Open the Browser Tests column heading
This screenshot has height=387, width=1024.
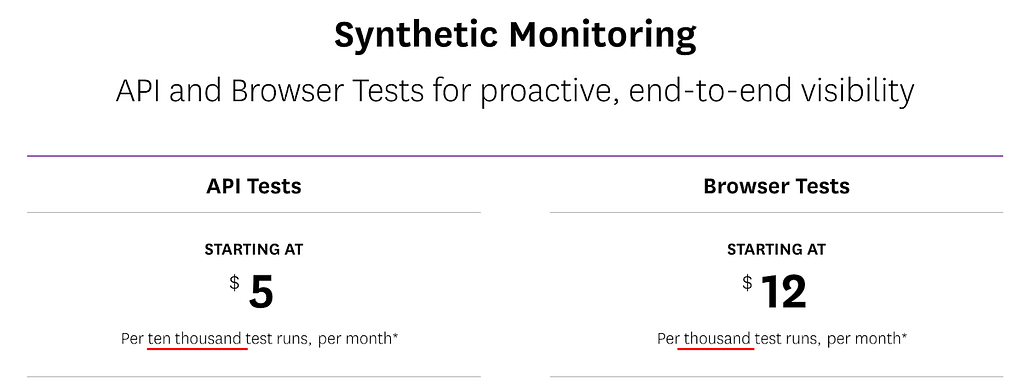click(776, 187)
